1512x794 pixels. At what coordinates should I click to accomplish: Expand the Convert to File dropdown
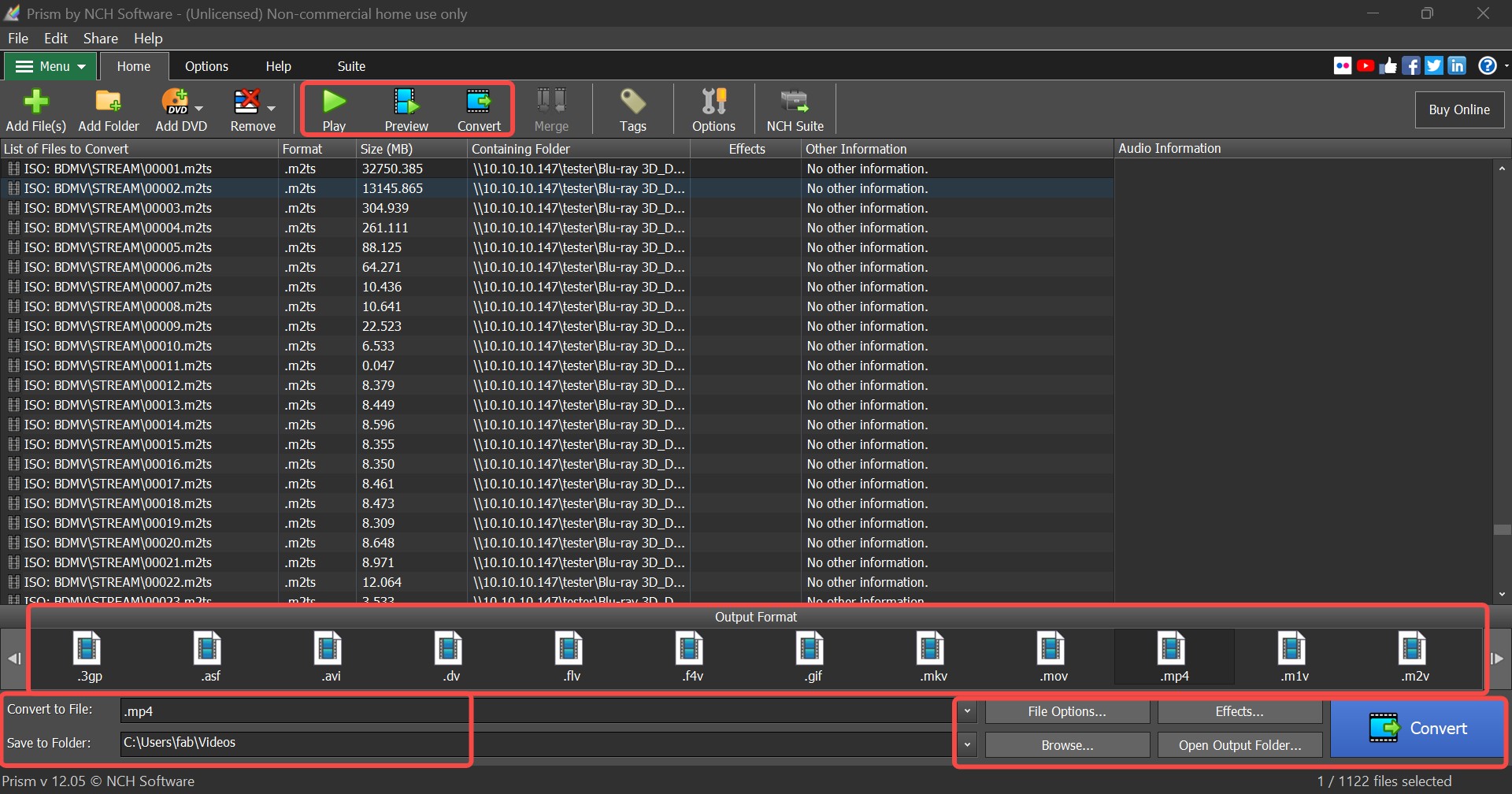click(x=965, y=710)
